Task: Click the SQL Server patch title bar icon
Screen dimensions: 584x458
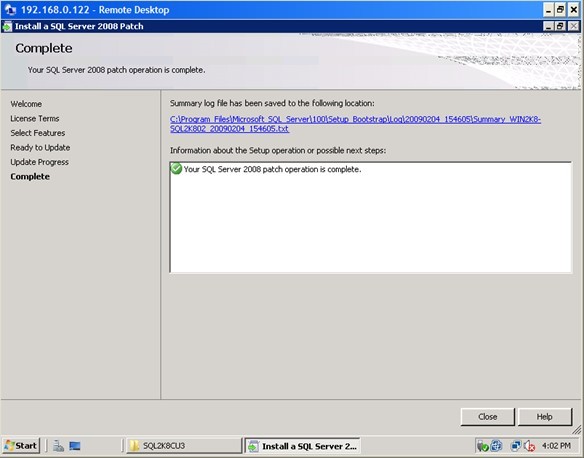Action: (7, 26)
